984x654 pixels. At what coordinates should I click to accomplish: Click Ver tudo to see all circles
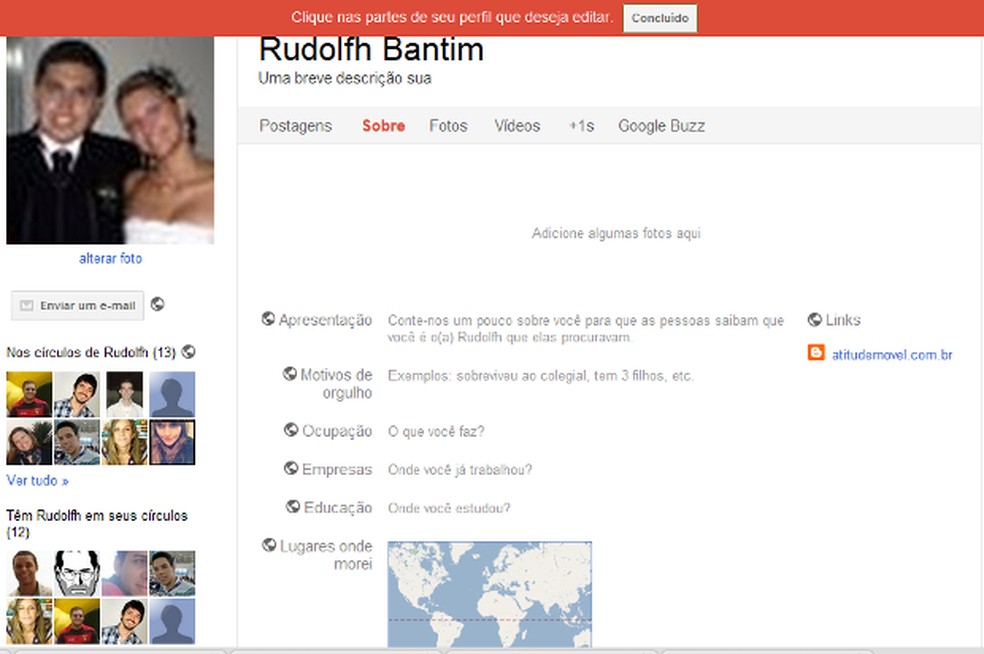click(x=34, y=481)
